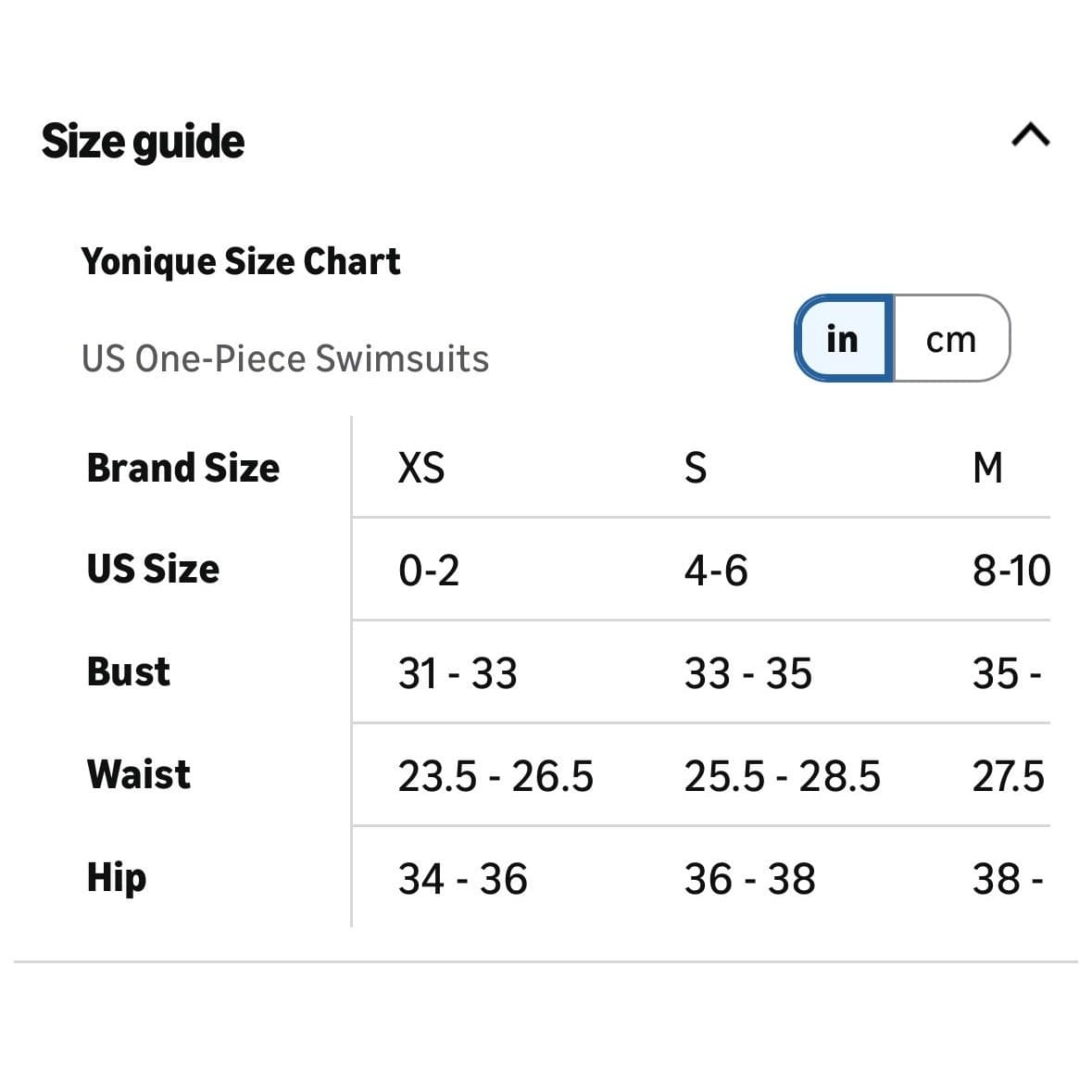1092x1092 pixels.
Task: Click the 34 - 36 hip value
Action: (x=462, y=879)
